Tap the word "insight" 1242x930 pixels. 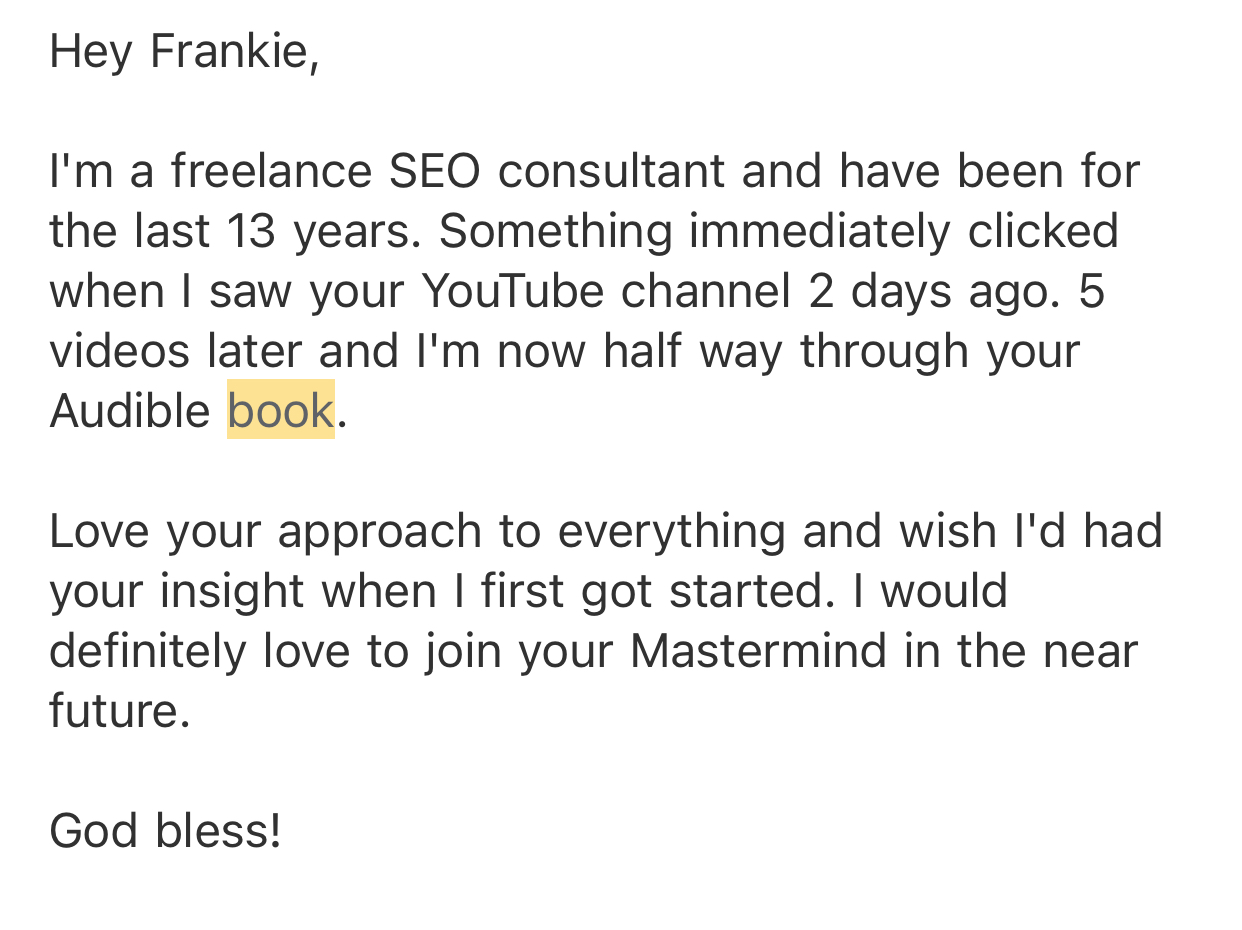[x=231, y=591]
